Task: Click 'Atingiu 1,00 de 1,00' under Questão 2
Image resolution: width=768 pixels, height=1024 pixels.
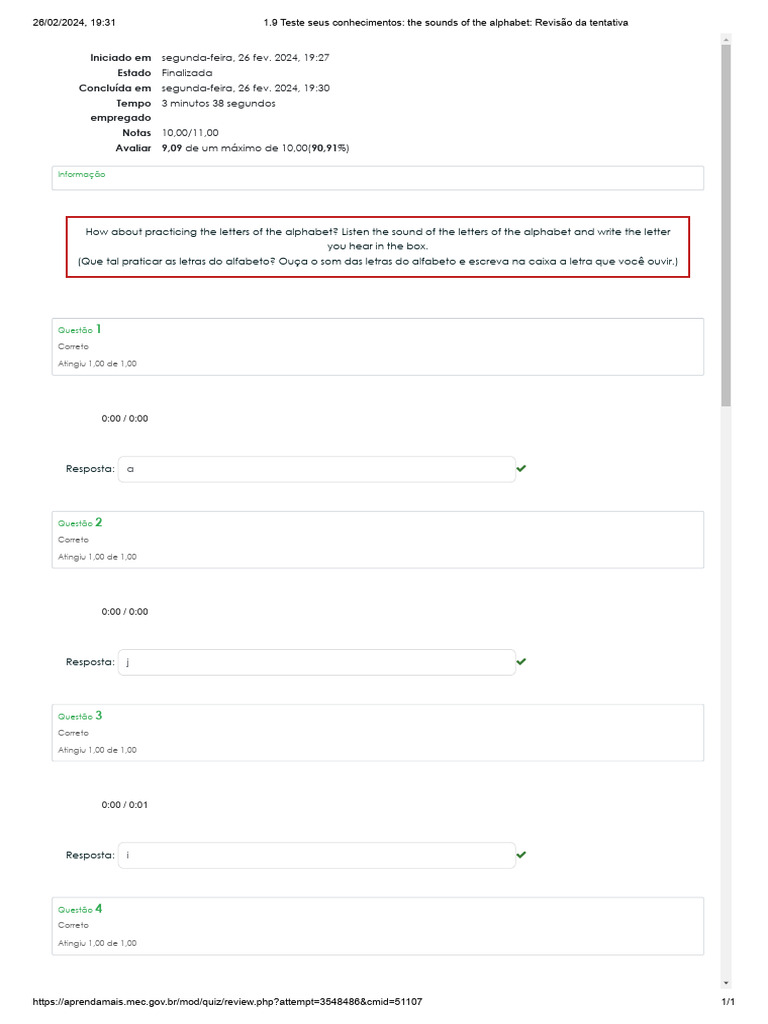Action: point(97,557)
